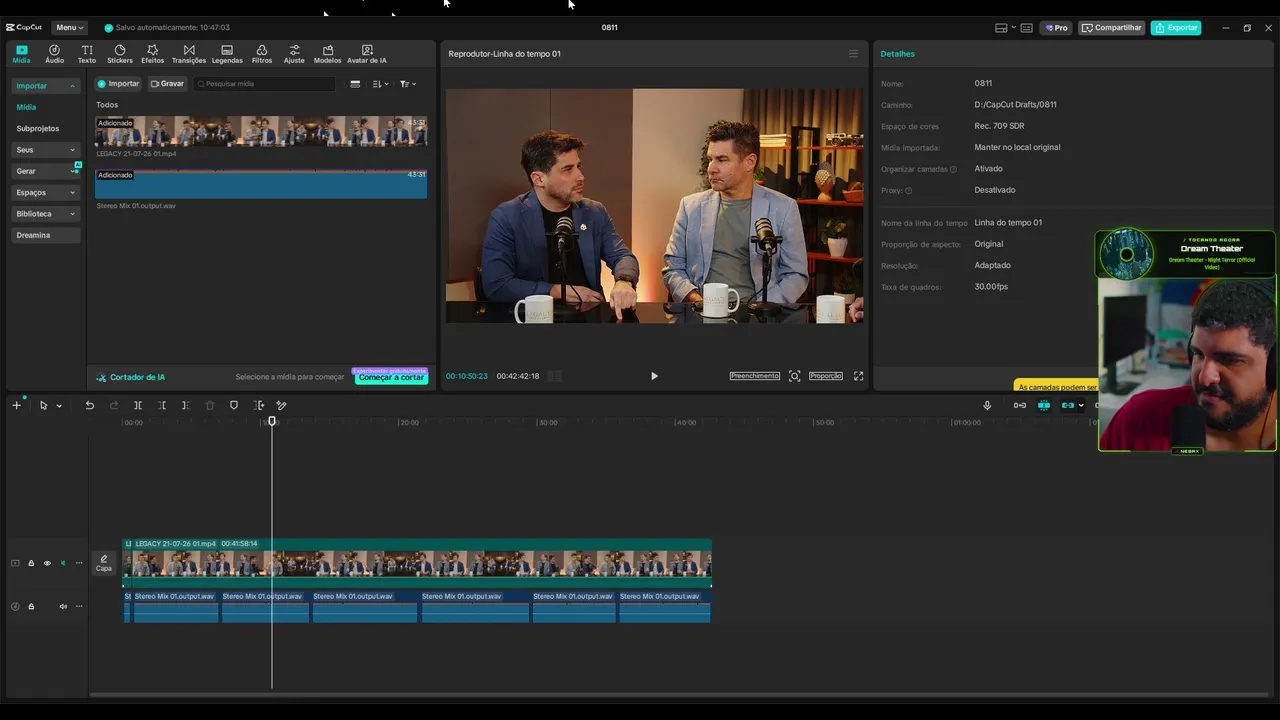
Task: Toggle clip linking on timeline
Action: point(1068,405)
